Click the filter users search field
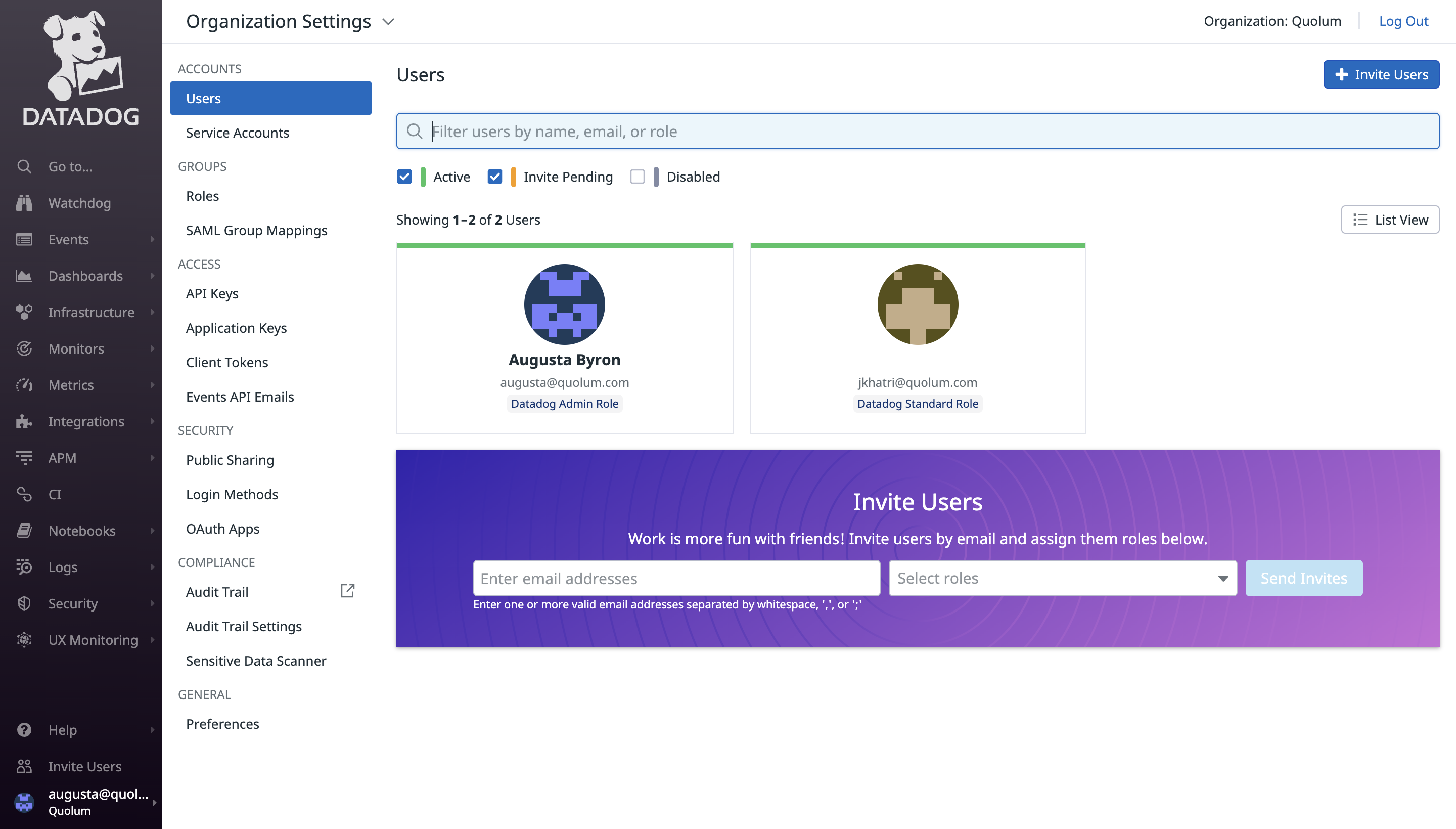Screen dimensions: 1456x829 (x=917, y=132)
